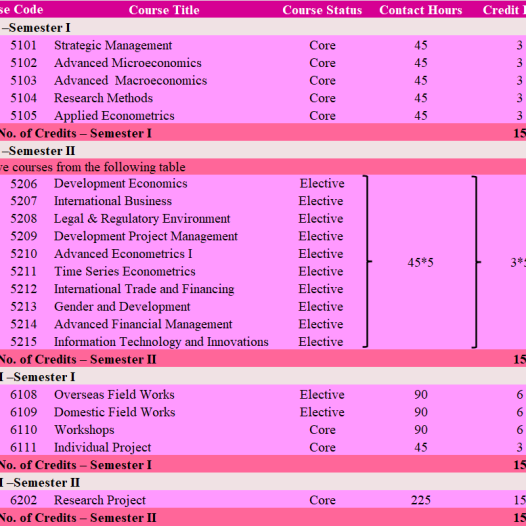The image size is (526, 526).
Task: Click contact hours "90" for Domestic Field Works
Action: (x=421, y=412)
